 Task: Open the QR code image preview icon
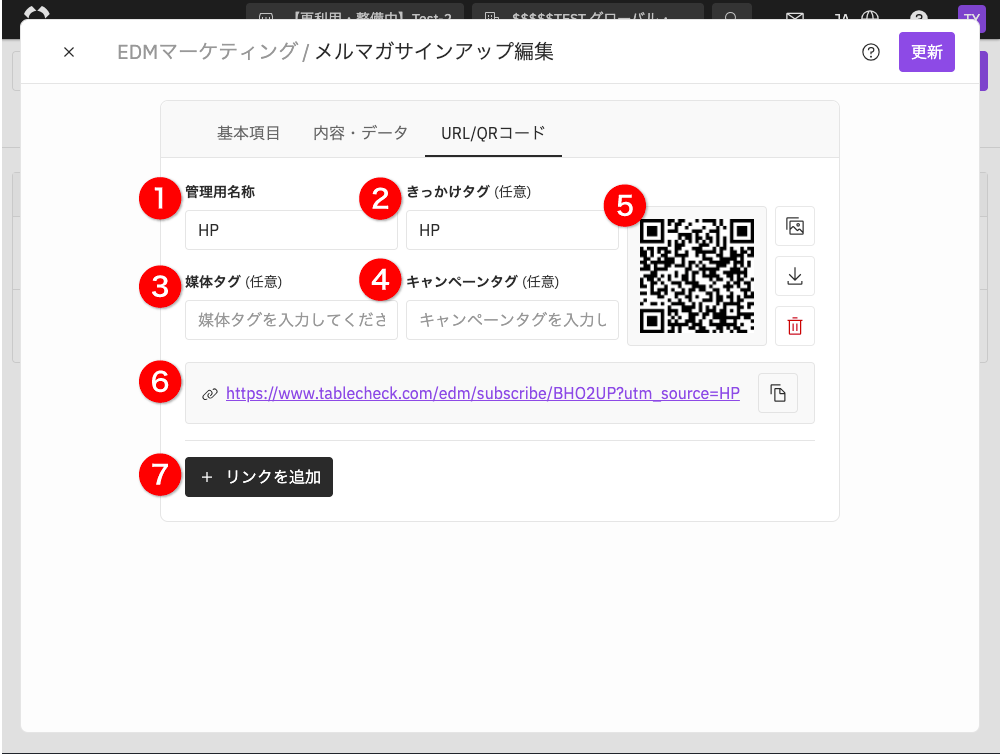click(794, 226)
